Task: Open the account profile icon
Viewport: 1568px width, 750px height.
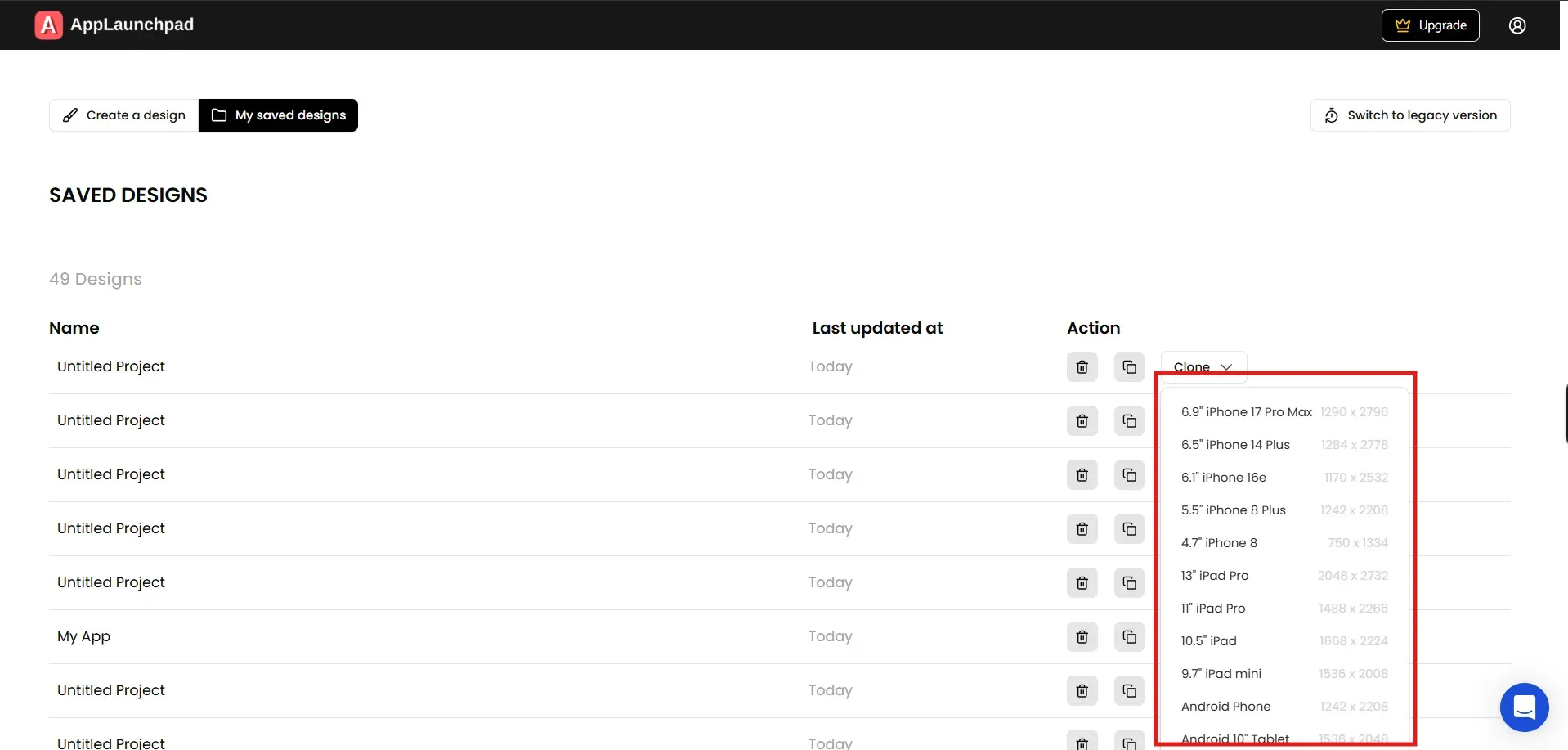Action: click(1517, 25)
